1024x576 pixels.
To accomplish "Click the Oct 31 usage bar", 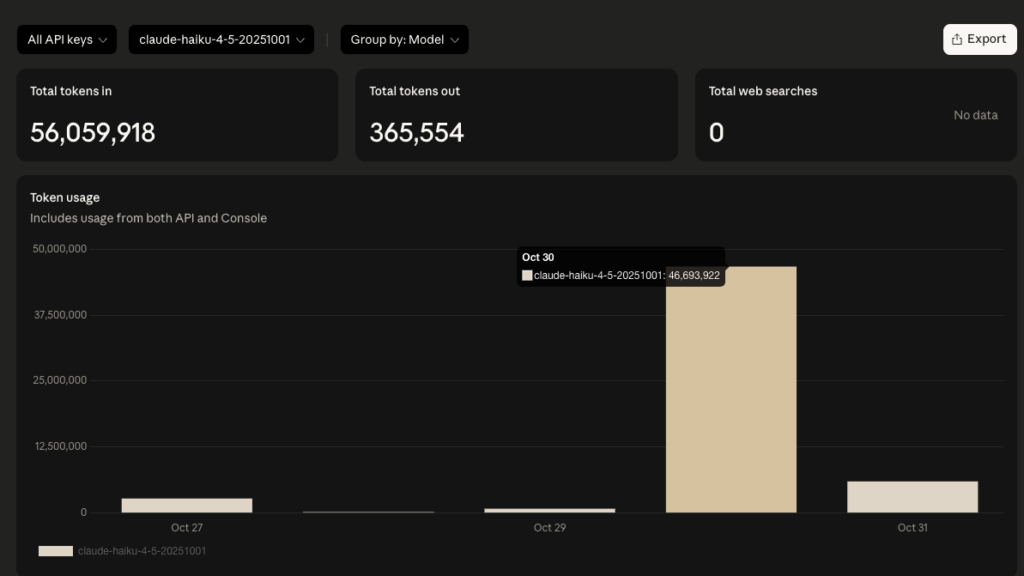I will pyautogui.click(x=912, y=497).
